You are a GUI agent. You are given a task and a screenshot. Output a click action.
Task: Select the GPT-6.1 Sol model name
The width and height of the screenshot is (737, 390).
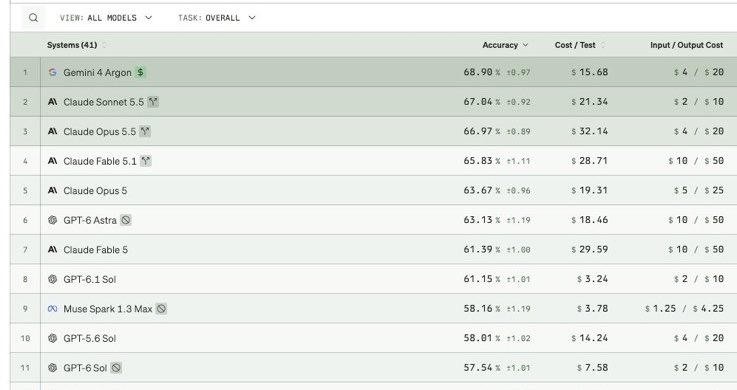click(x=89, y=280)
